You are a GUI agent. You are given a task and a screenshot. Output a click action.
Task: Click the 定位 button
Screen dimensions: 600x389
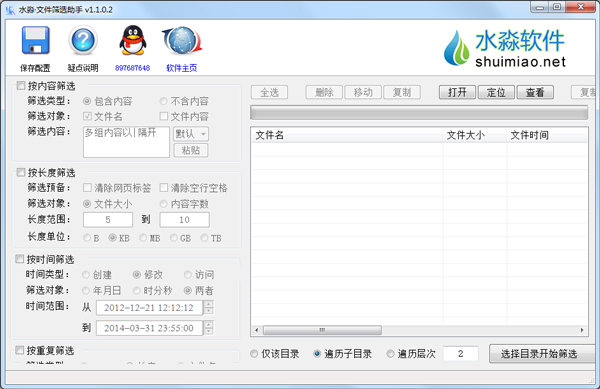(x=496, y=92)
